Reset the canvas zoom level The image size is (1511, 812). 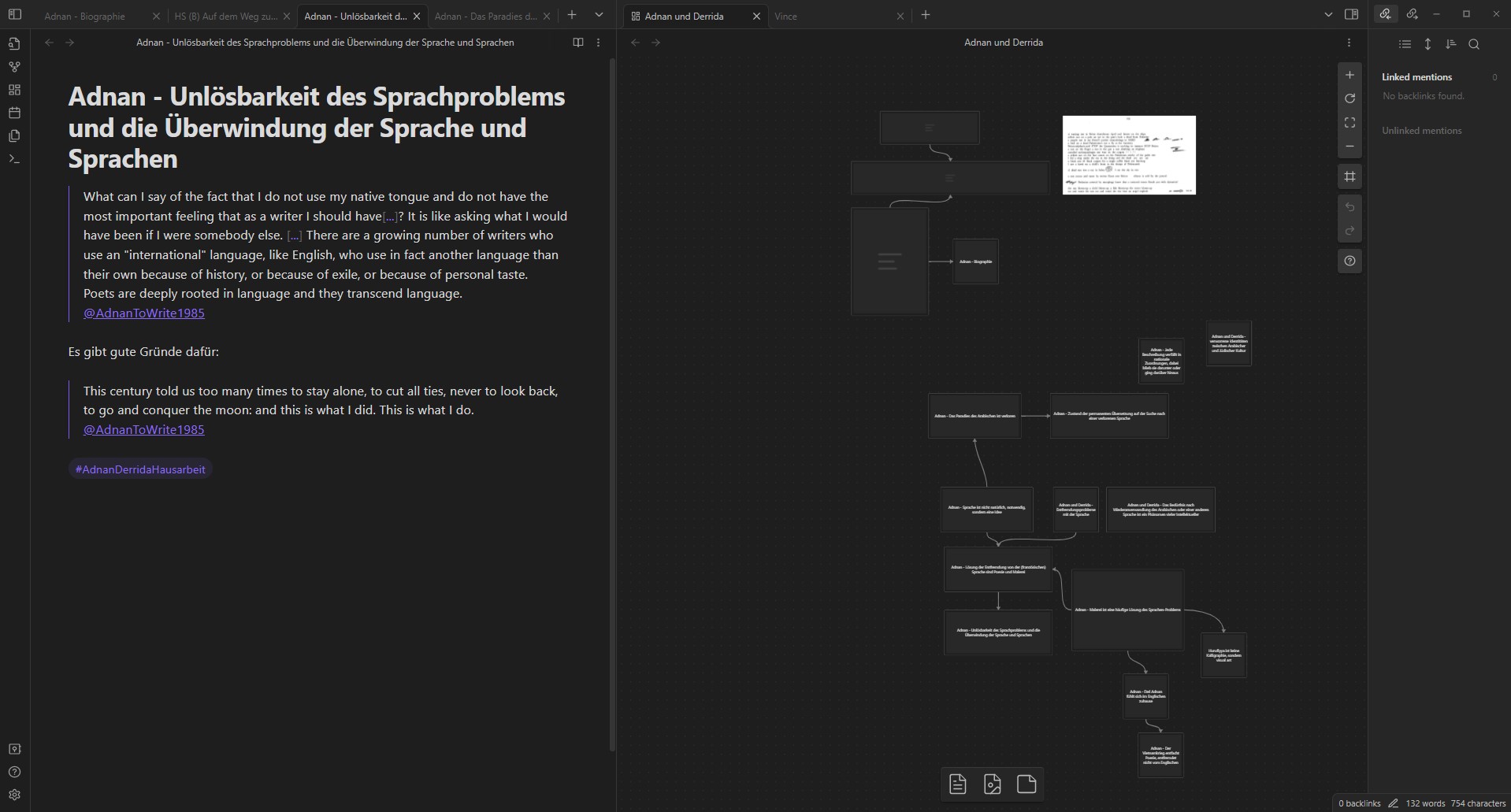1350,98
